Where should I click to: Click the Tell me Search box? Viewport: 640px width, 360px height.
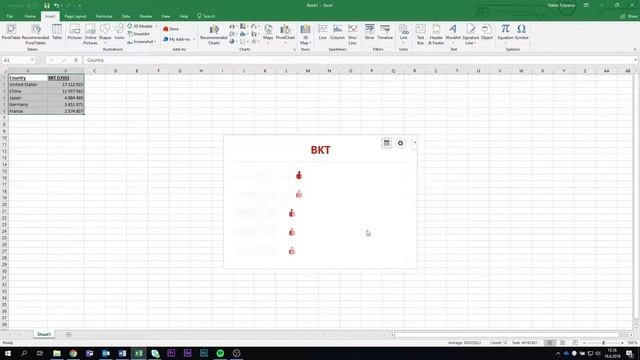pyautogui.click(x=206, y=16)
